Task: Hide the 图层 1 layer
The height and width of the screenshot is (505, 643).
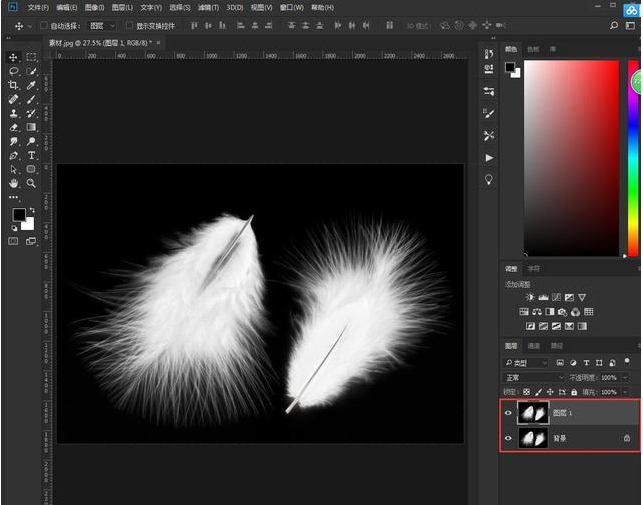Action: pos(508,413)
